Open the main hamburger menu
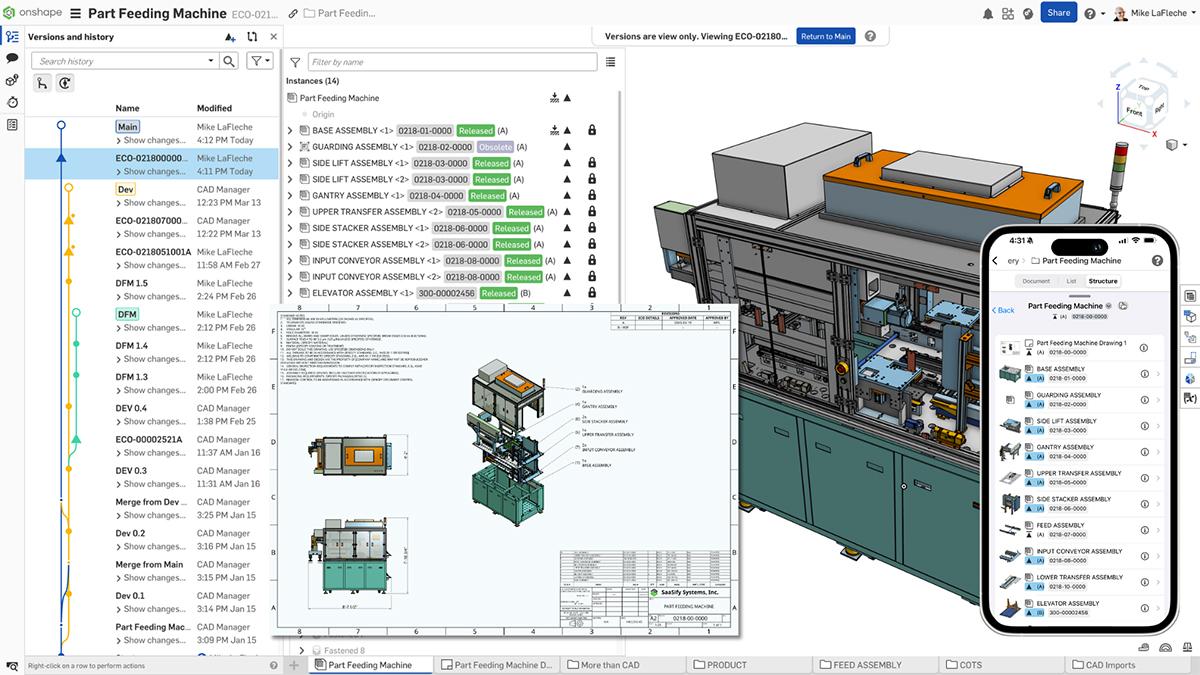The image size is (1200, 675). point(74,14)
